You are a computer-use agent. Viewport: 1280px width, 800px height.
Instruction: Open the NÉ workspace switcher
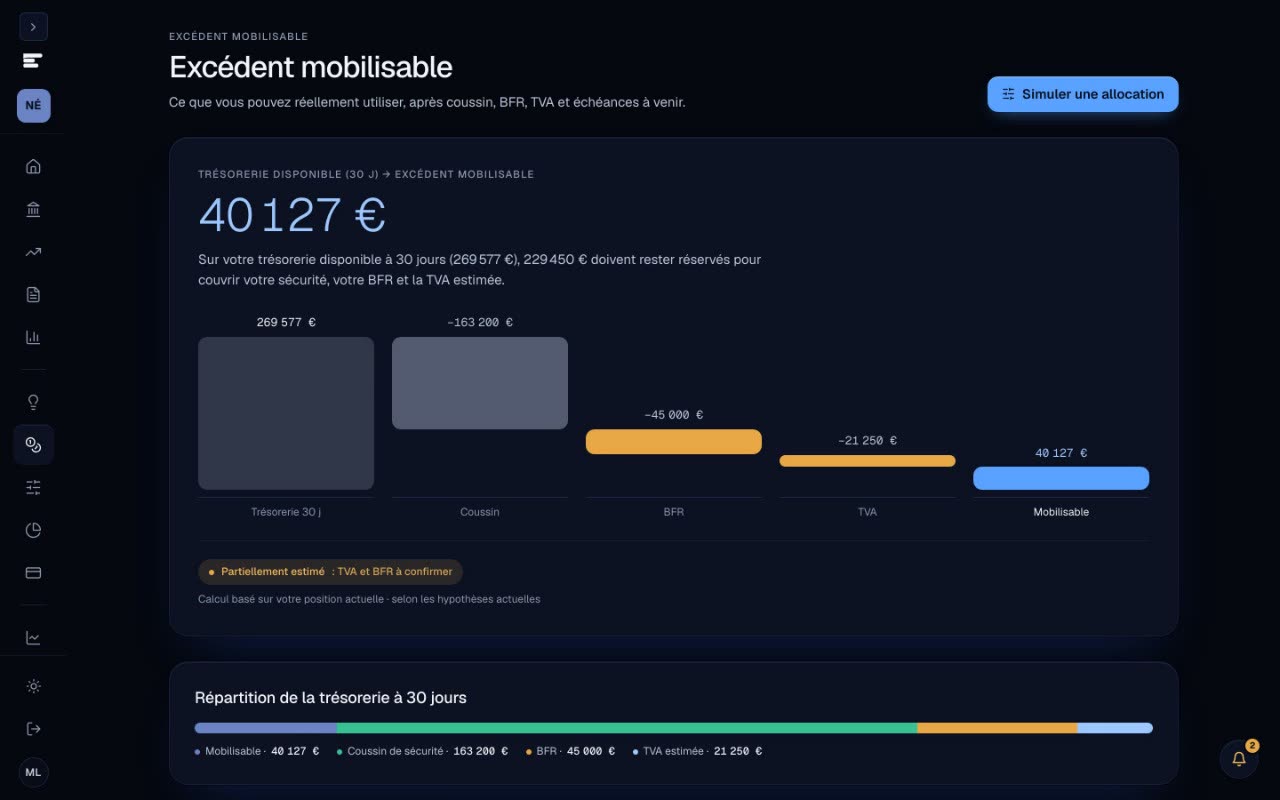point(33,105)
